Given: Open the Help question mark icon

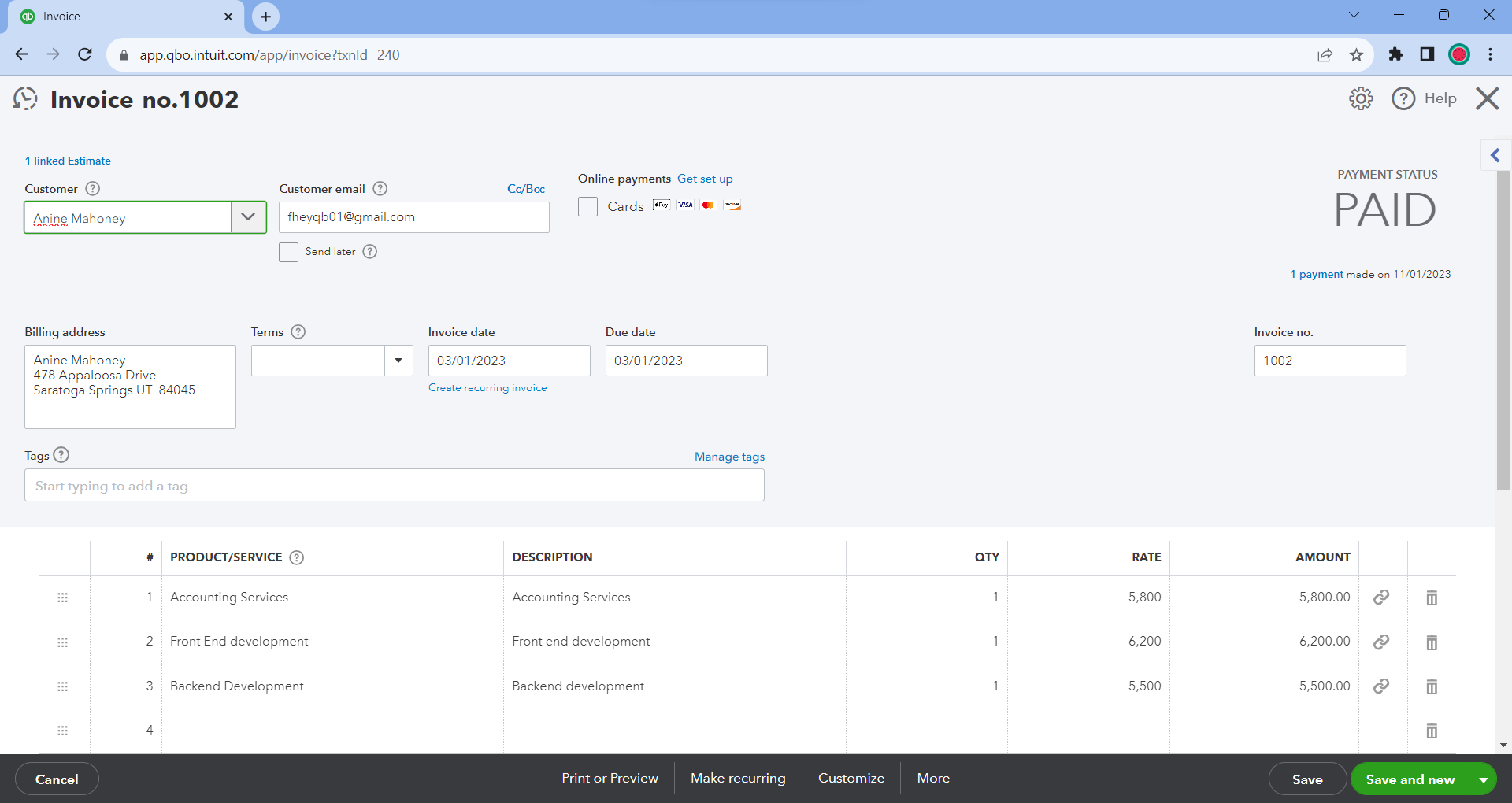Looking at the screenshot, I should (1403, 98).
